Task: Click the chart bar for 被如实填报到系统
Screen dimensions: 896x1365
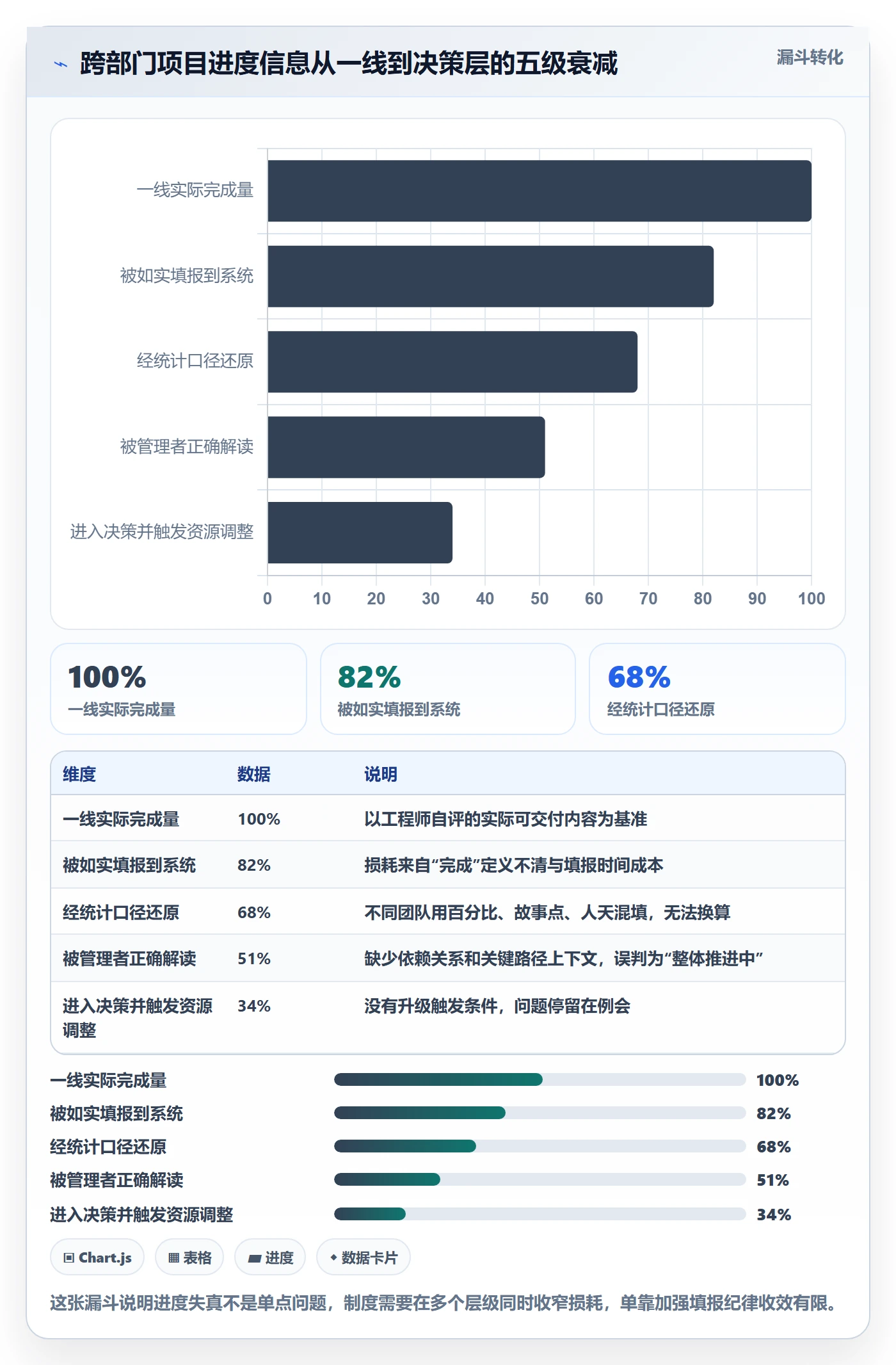Action: [491, 277]
